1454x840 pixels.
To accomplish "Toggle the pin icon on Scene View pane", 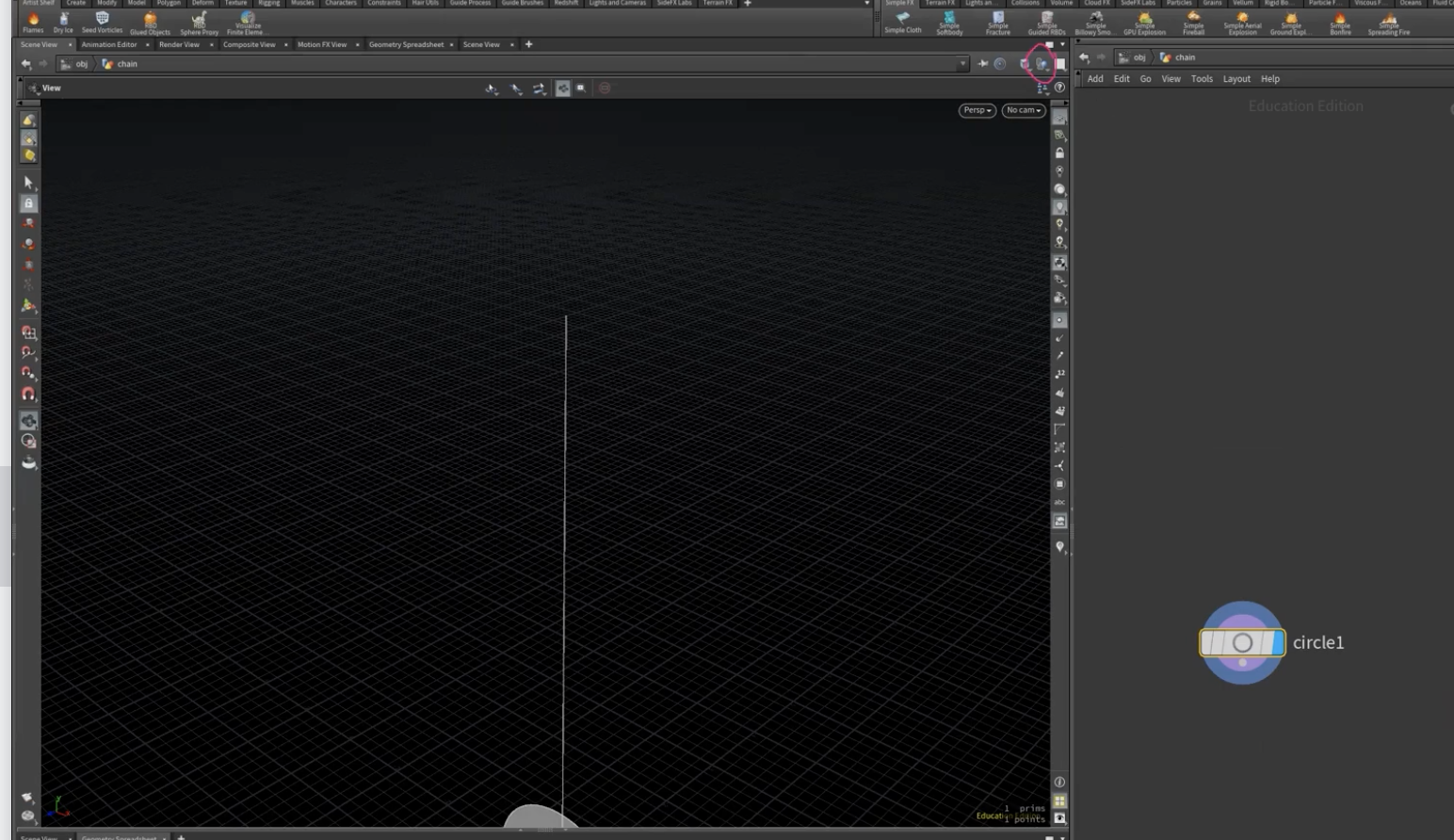I will tap(982, 64).
